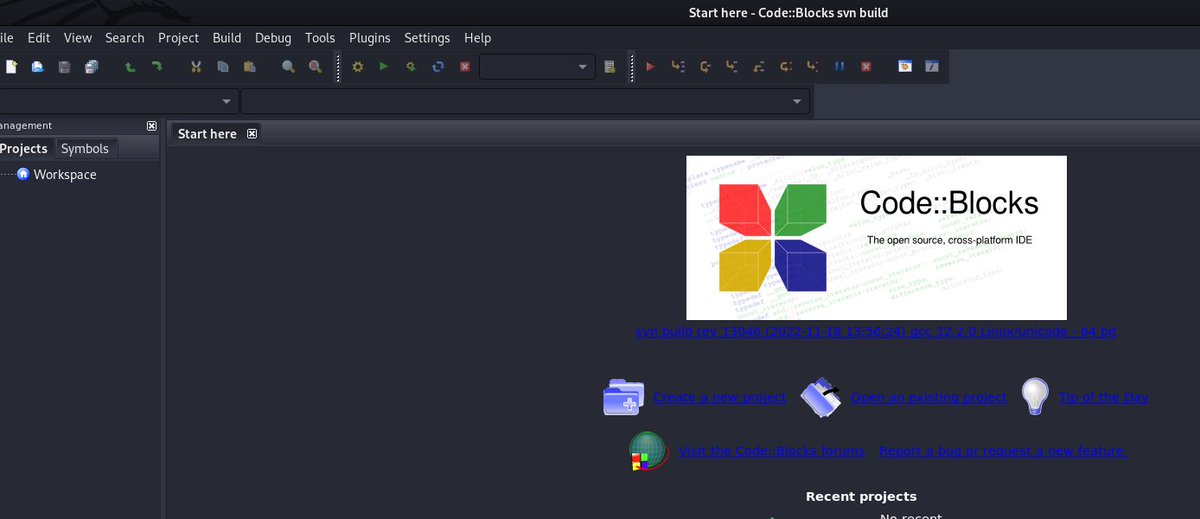Click the Rebuild circular arrows icon
1200x519 pixels.
point(438,67)
